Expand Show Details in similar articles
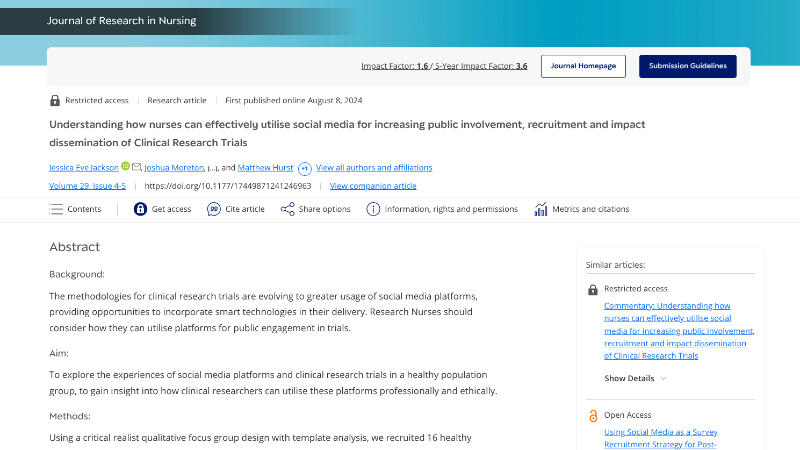The width and height of the screenshot is (800, 450). point(635,378)
